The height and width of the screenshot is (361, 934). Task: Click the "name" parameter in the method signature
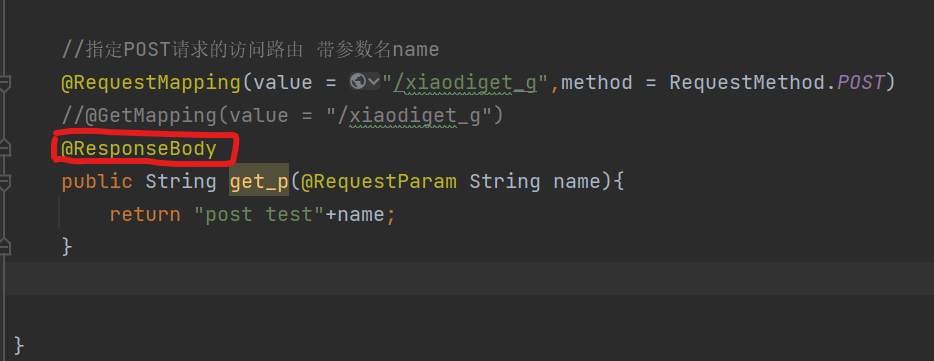(x=577, y=181)
